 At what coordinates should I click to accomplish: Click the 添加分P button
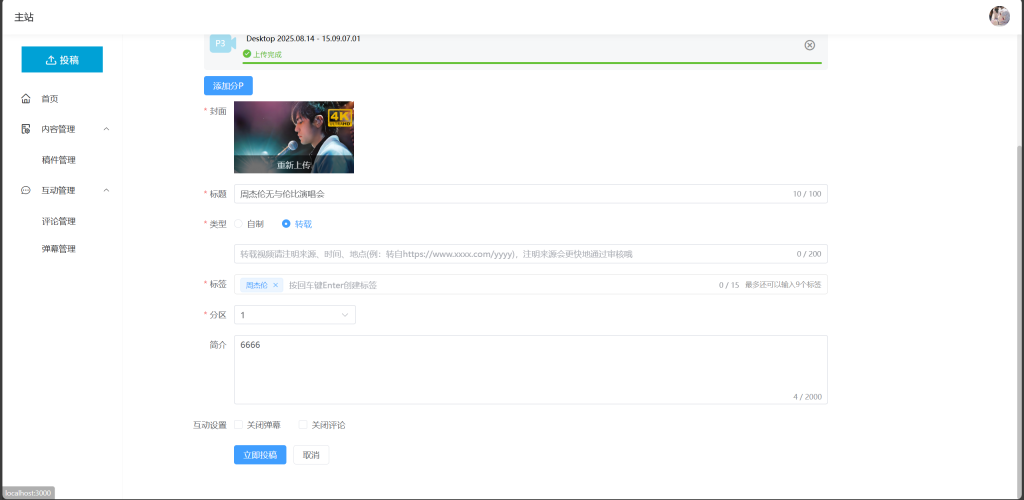pyautogui.click(x=228, y=86)
